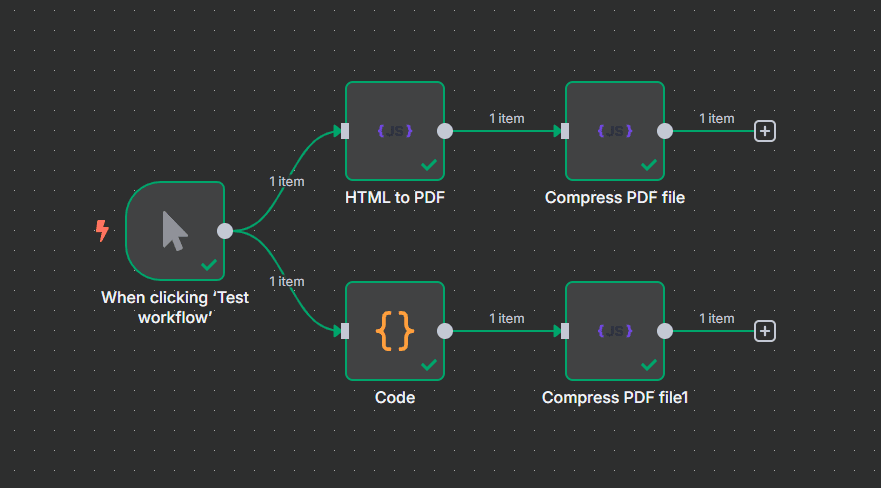
Task: Select the Compress PDF file1 node icon
Action: [x=614, y=331]
